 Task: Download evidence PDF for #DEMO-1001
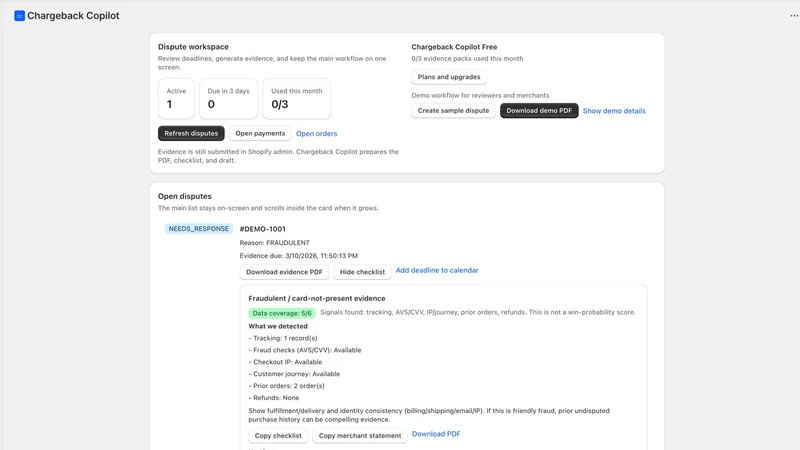pos(284,272)
